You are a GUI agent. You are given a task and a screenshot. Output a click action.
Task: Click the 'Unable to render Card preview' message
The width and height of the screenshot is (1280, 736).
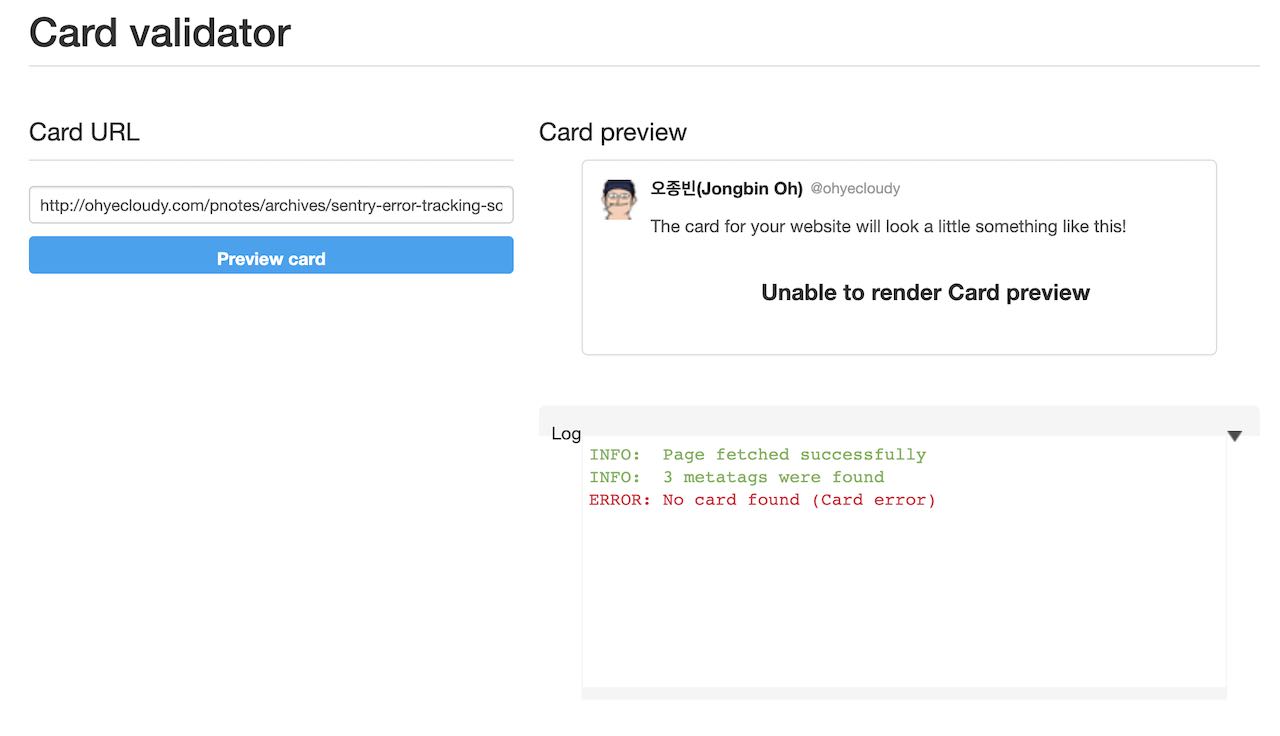(925, 292)
